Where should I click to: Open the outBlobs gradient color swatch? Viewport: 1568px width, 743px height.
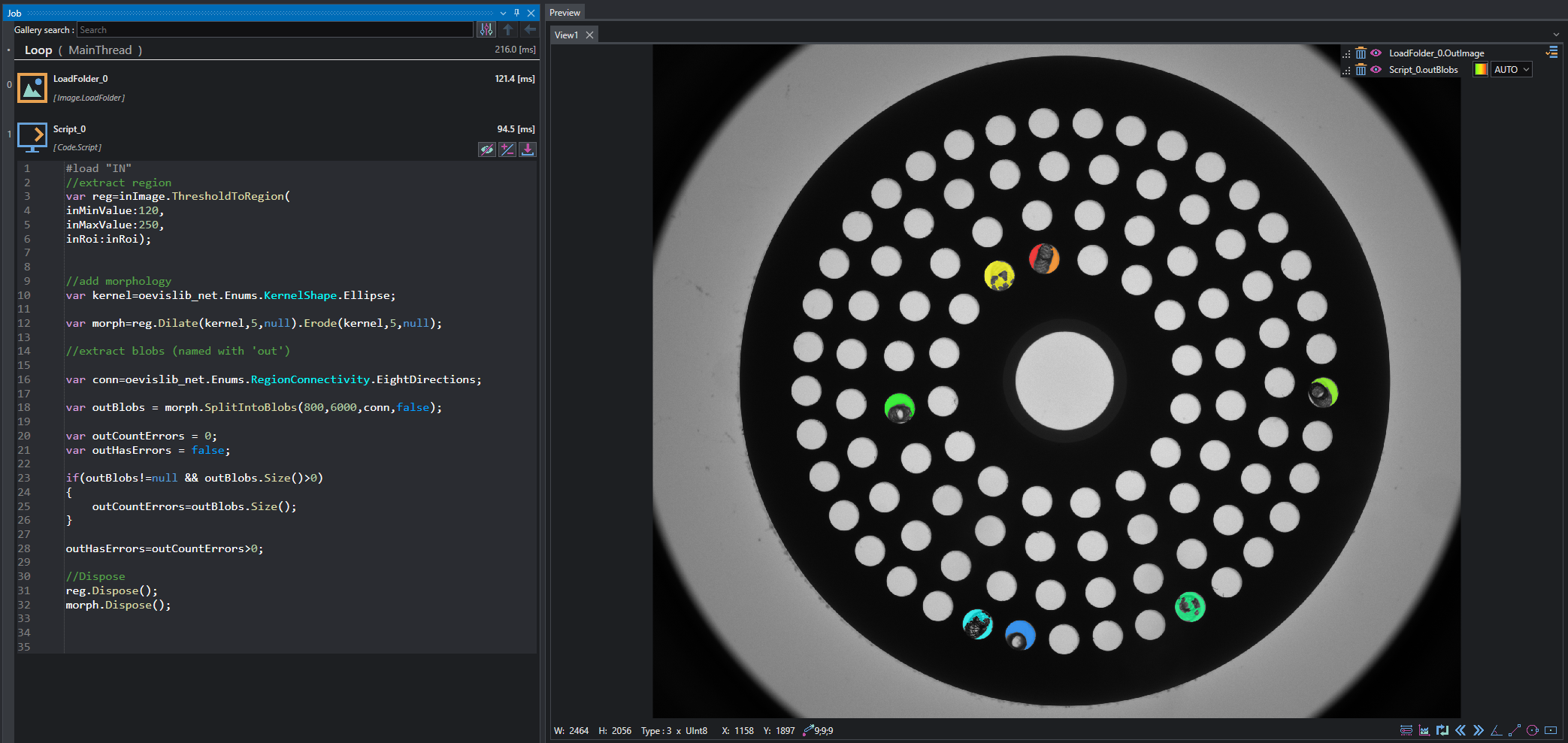tap(1480, 70)
